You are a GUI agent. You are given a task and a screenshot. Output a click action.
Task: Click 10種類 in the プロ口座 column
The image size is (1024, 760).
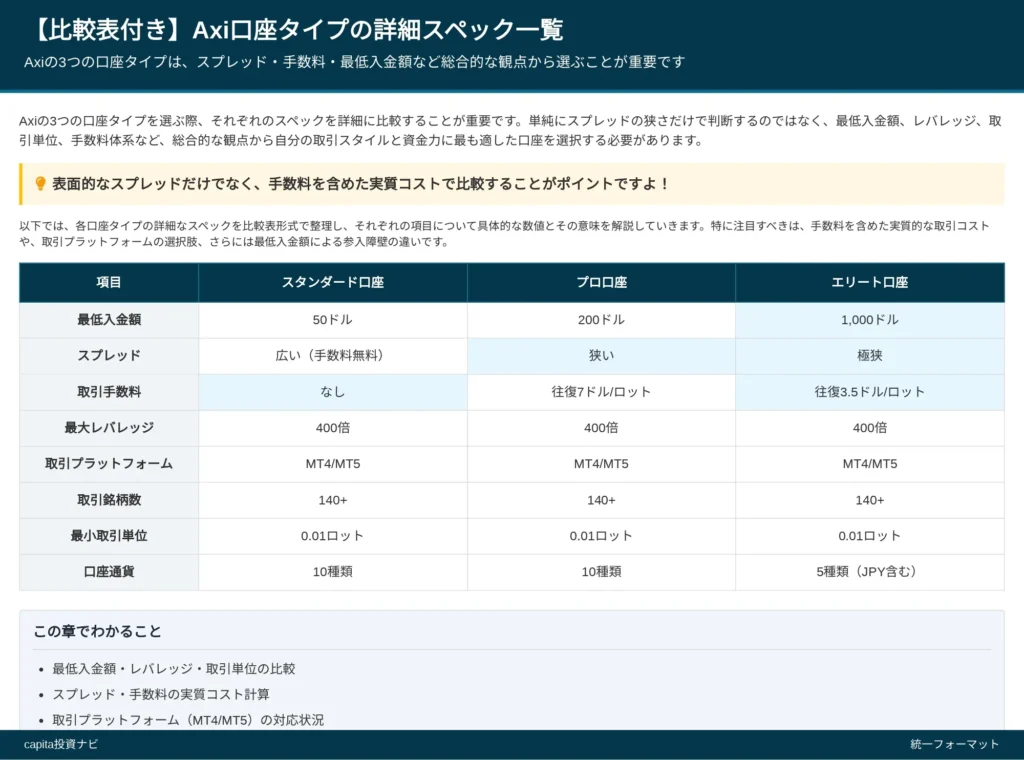point(601,572)
